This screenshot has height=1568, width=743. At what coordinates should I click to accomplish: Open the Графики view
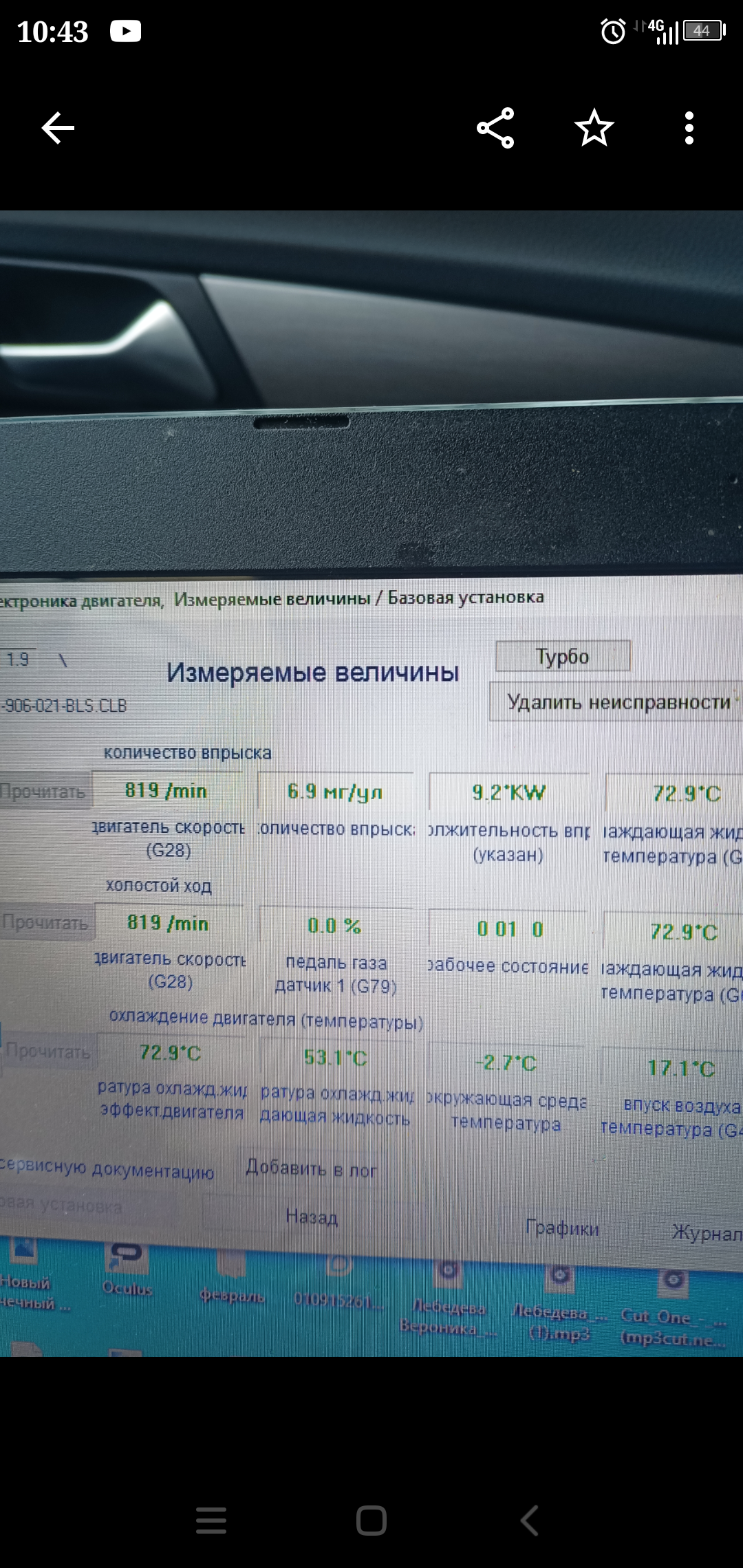[x=562, y=1228]
